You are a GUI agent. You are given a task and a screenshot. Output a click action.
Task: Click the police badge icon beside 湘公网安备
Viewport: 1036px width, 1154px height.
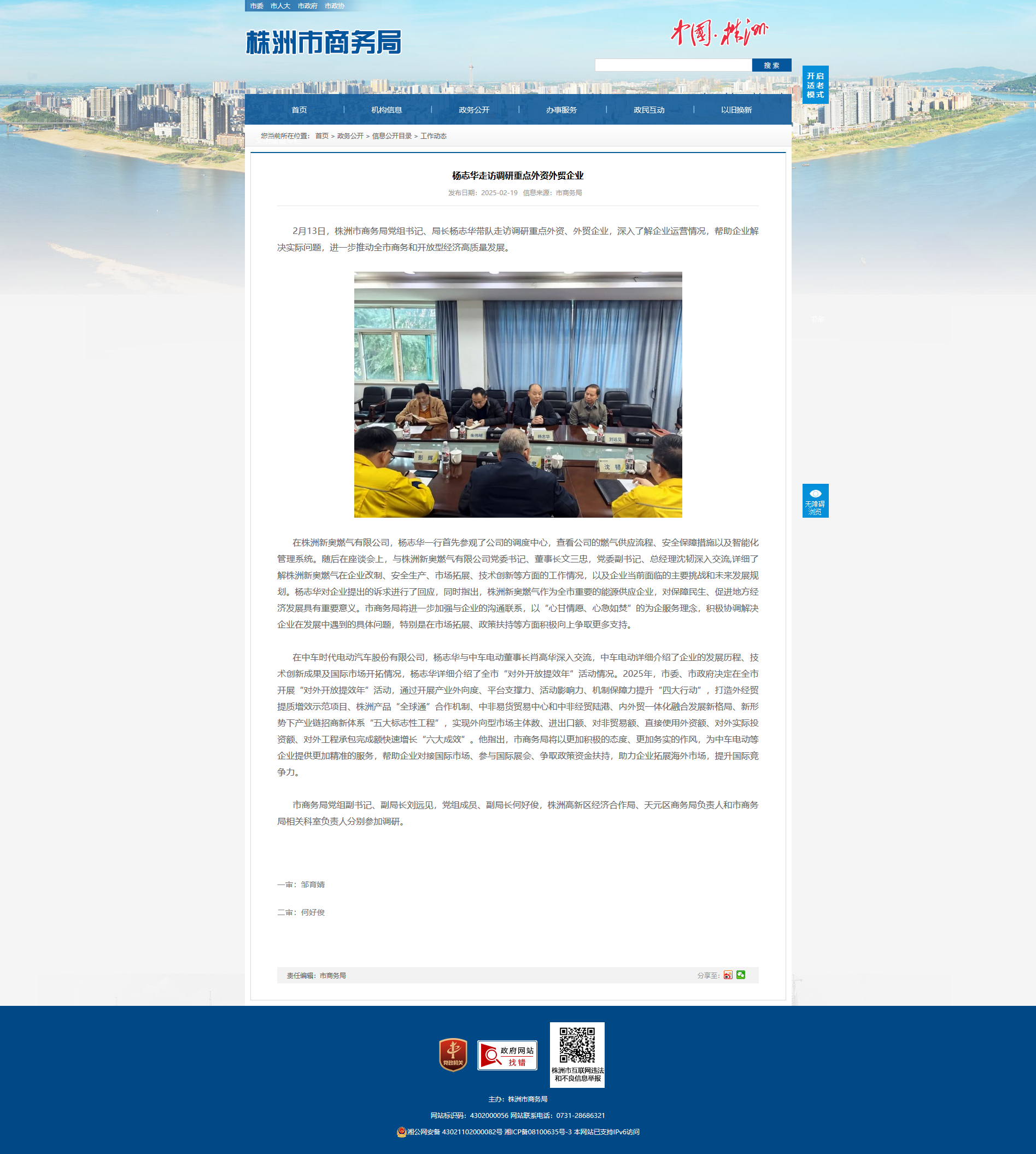click(x=401, y=1132)
